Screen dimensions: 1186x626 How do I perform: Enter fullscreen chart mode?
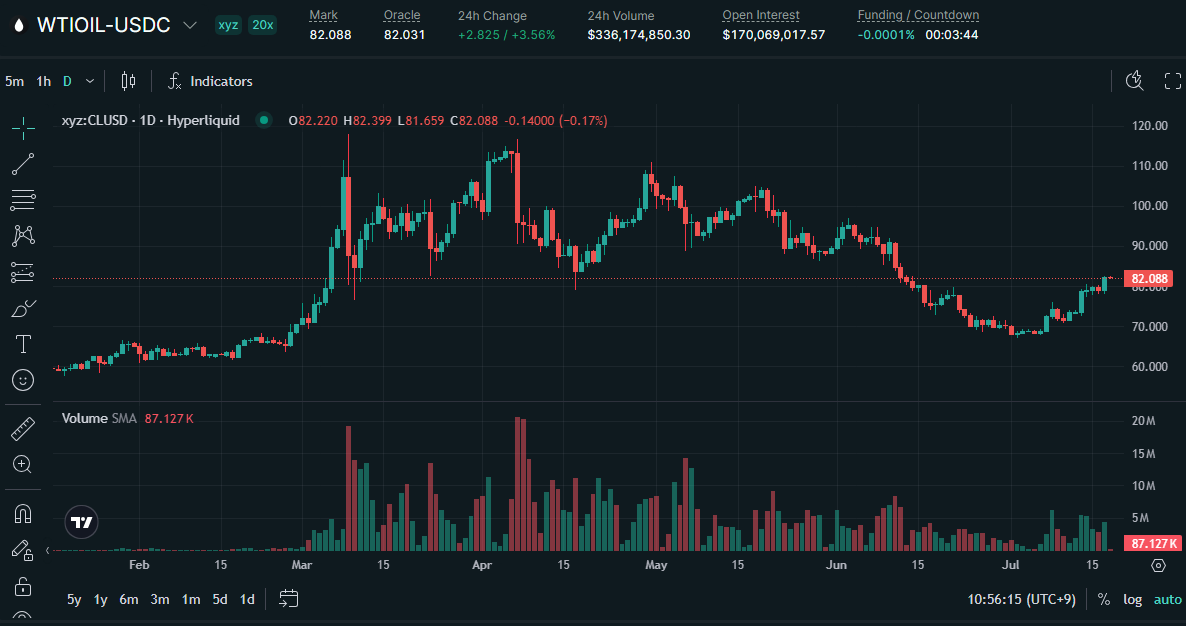click(x=1172, y=81)
